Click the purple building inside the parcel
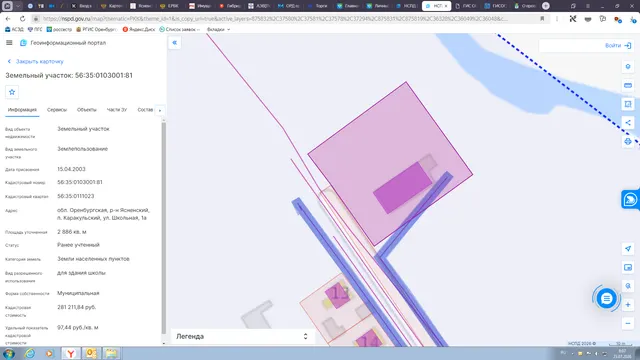640x360 pixels. [x=402, y=188]
